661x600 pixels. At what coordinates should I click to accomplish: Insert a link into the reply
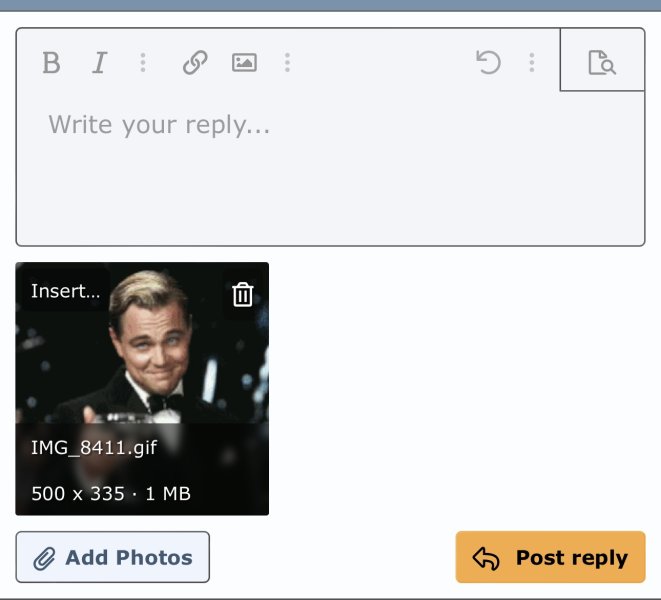(x=194, y=64)
